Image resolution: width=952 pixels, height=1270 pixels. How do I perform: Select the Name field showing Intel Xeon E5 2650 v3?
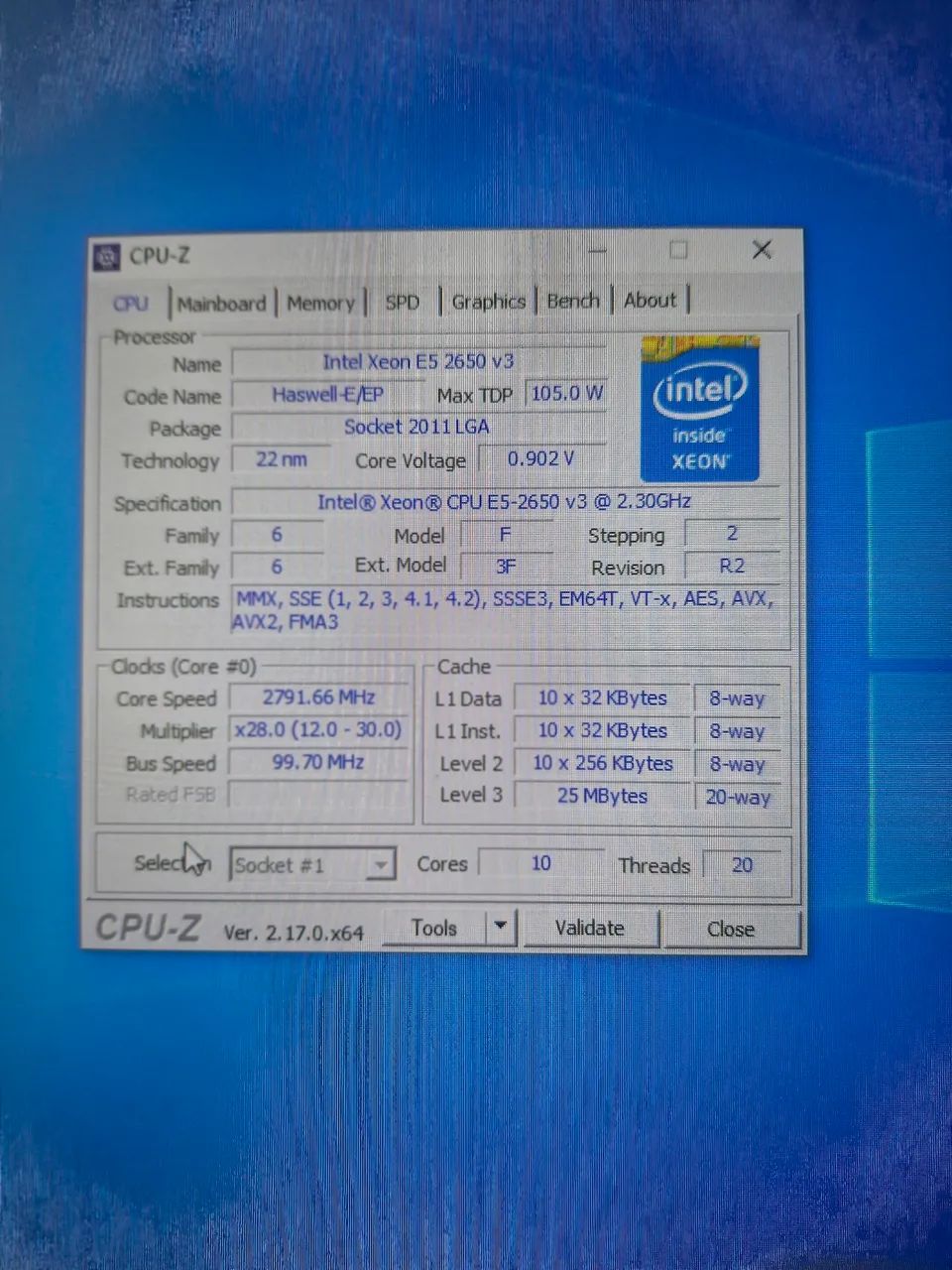(418, 361)
